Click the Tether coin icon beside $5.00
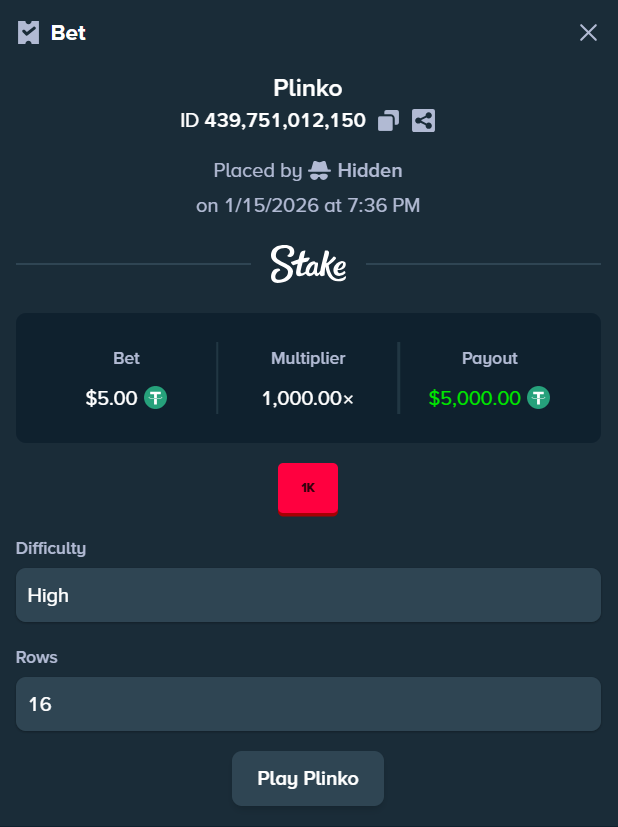 pos(154,397)
